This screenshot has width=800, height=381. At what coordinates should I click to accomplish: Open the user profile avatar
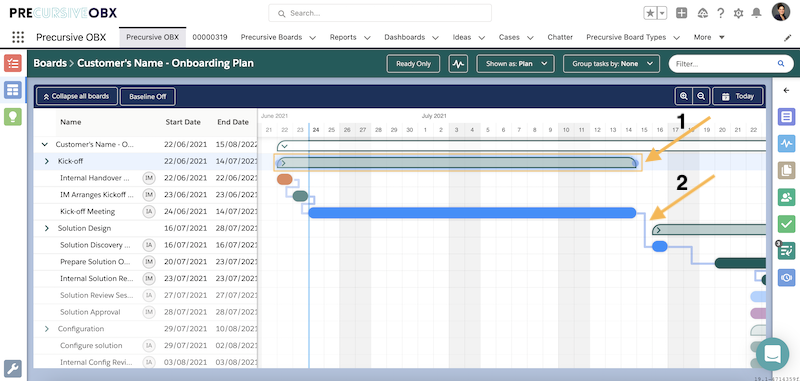click(x=781, y=12)
